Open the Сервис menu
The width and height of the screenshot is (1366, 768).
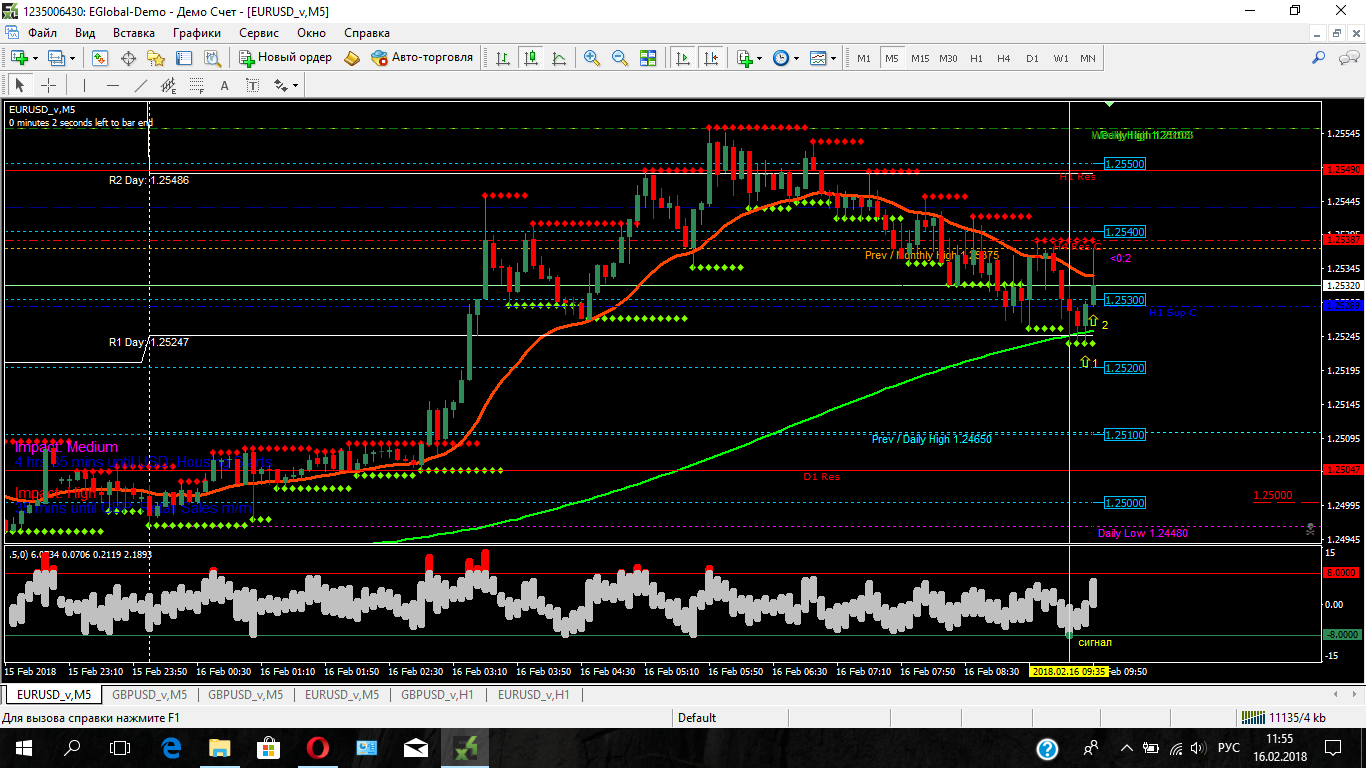click(x=259, y=32)
